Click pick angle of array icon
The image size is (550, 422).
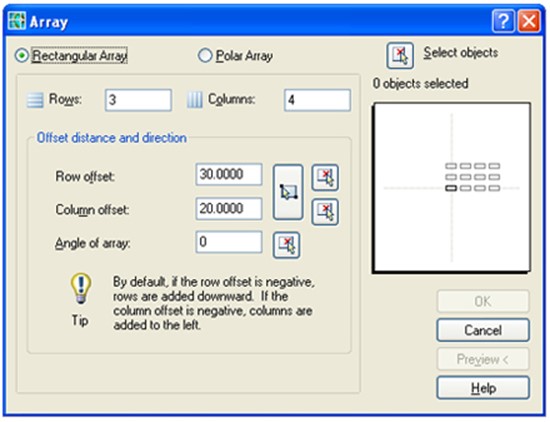point(287,245)
